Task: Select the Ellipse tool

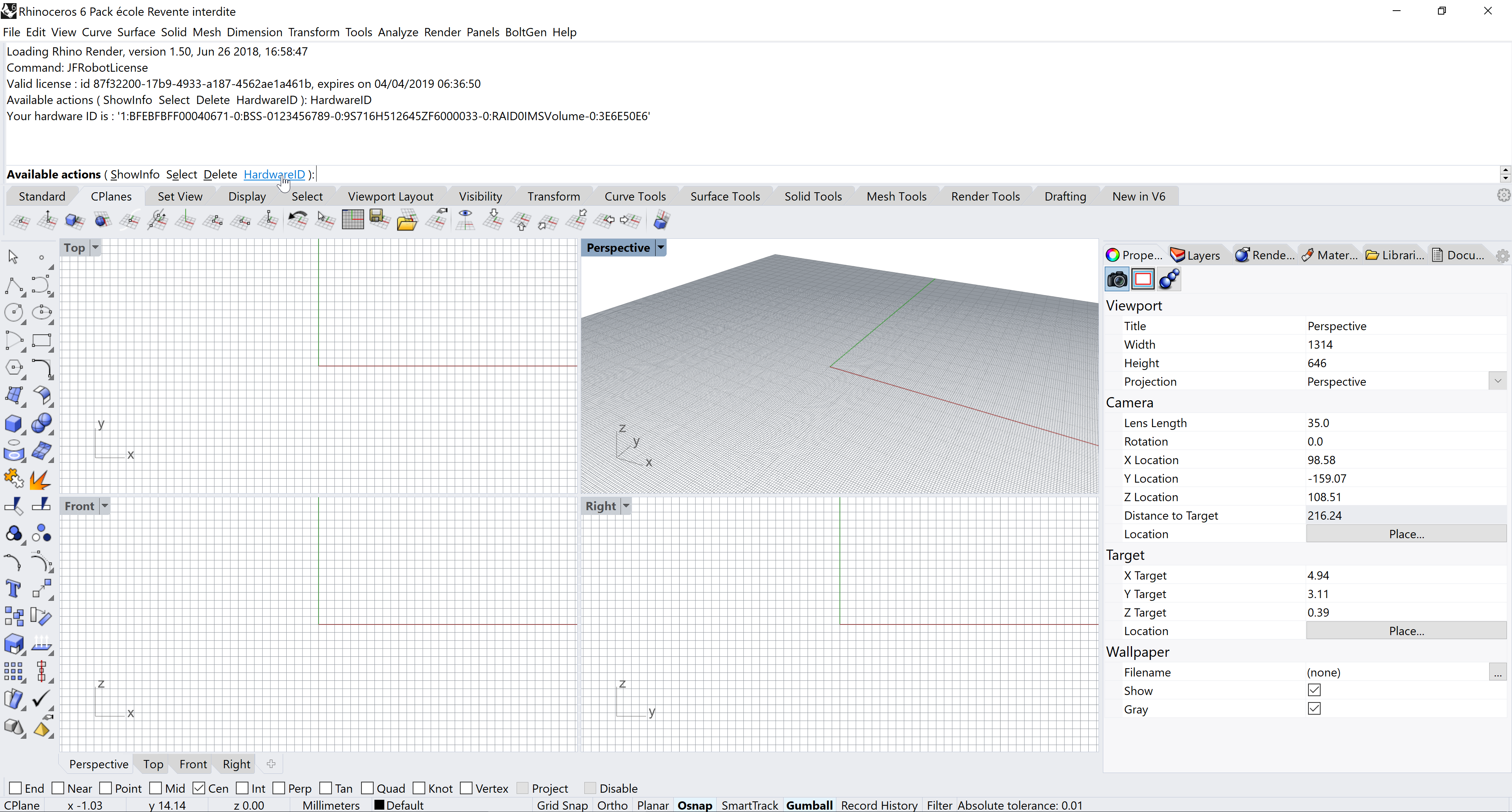Action: (42, 313)
